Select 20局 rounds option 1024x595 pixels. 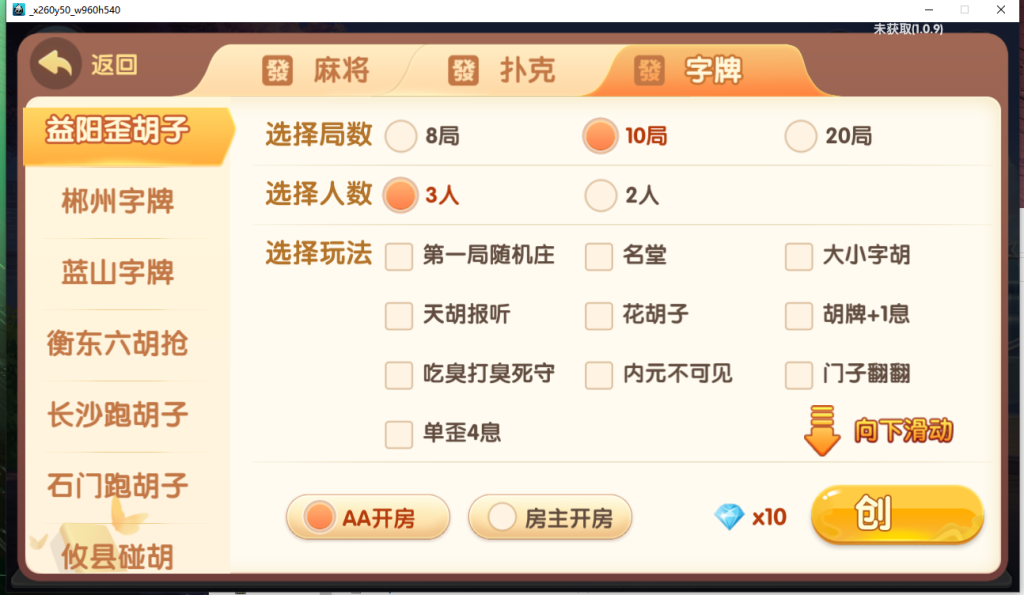tap(800, 136)
